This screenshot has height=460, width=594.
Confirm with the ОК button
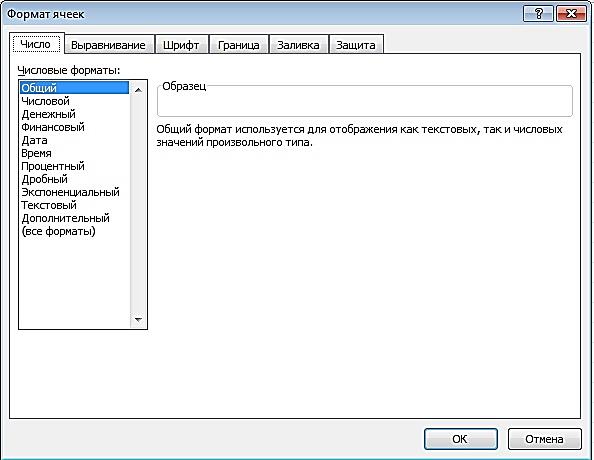461,439
